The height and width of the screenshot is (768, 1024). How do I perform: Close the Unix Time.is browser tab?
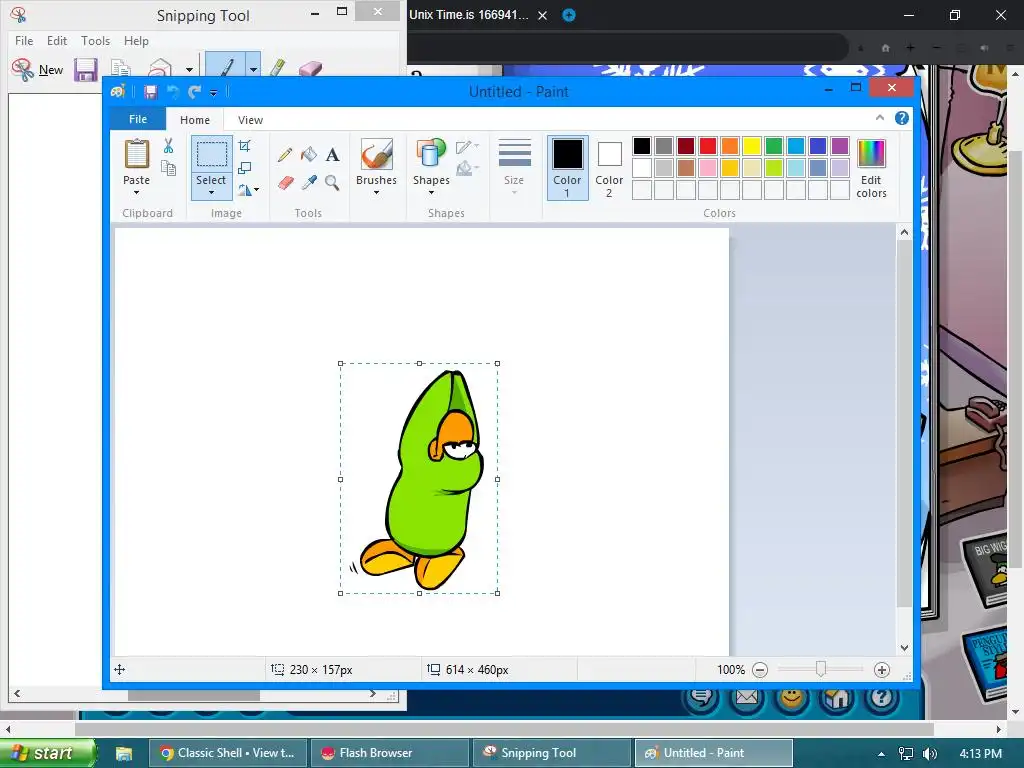pos(543,16)
